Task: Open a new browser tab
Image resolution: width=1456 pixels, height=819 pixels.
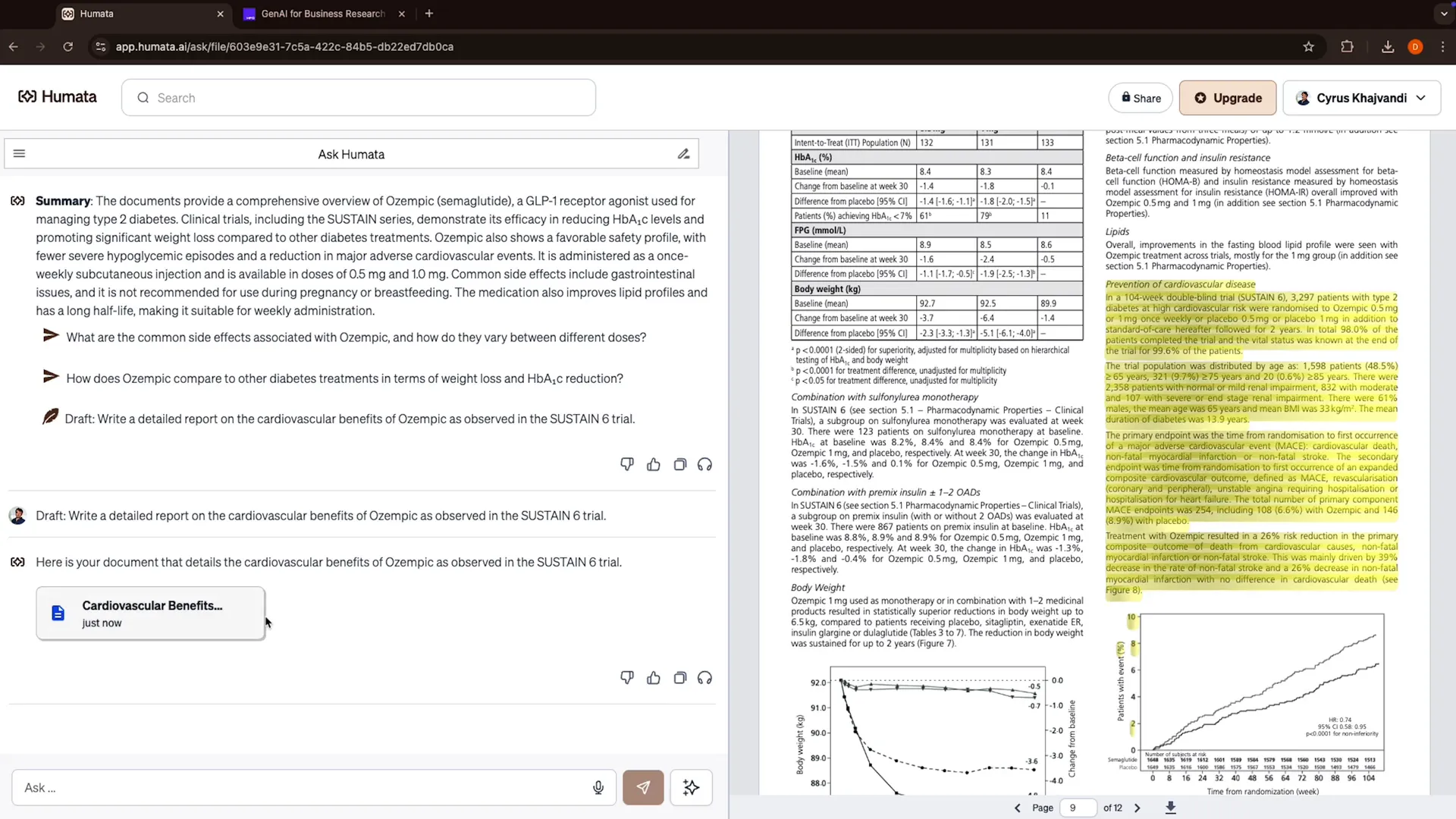Action: pyautogui.click(x=429, y=14)
